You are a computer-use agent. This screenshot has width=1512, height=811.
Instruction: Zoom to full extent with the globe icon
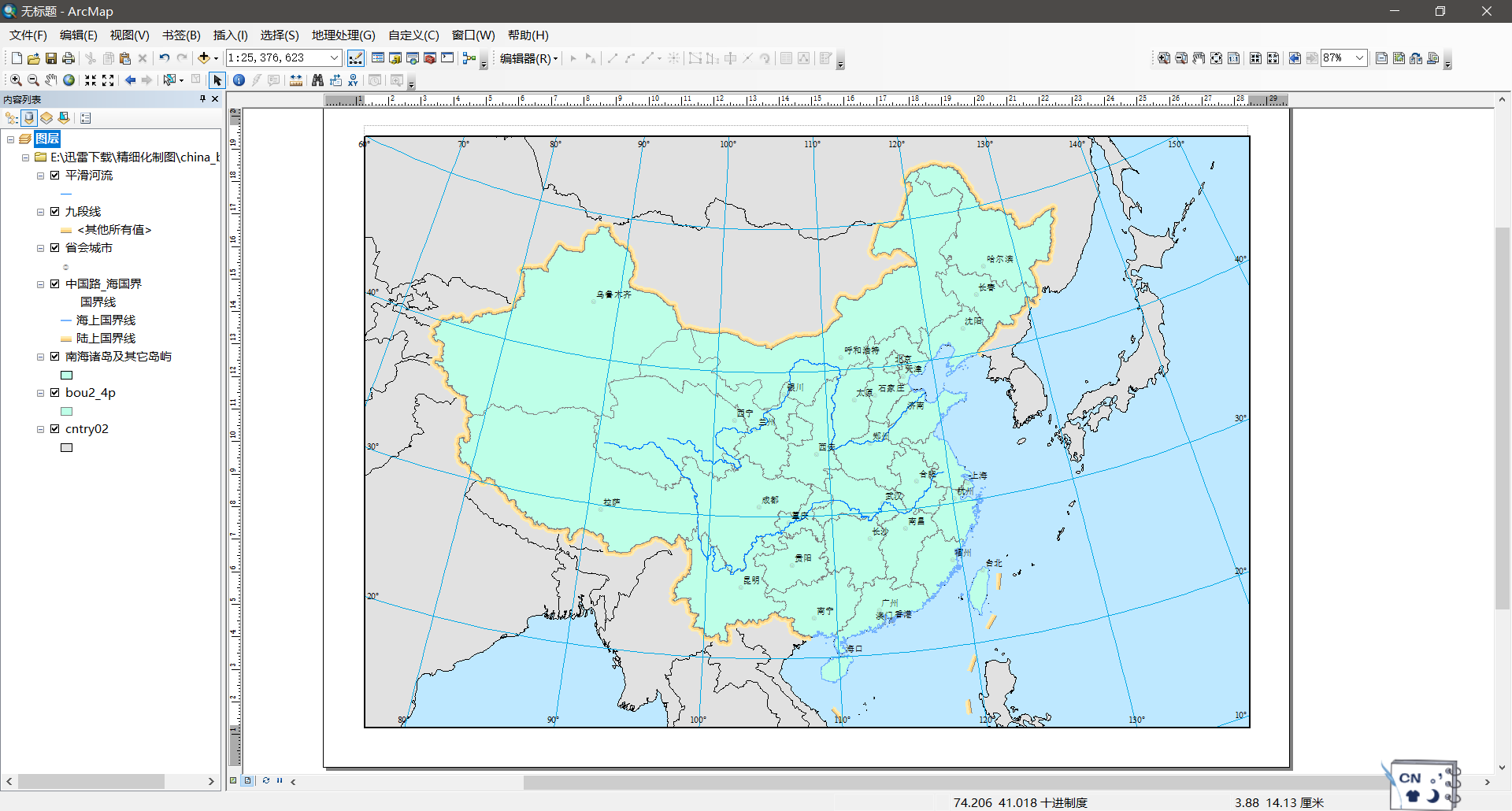point(69,80)
